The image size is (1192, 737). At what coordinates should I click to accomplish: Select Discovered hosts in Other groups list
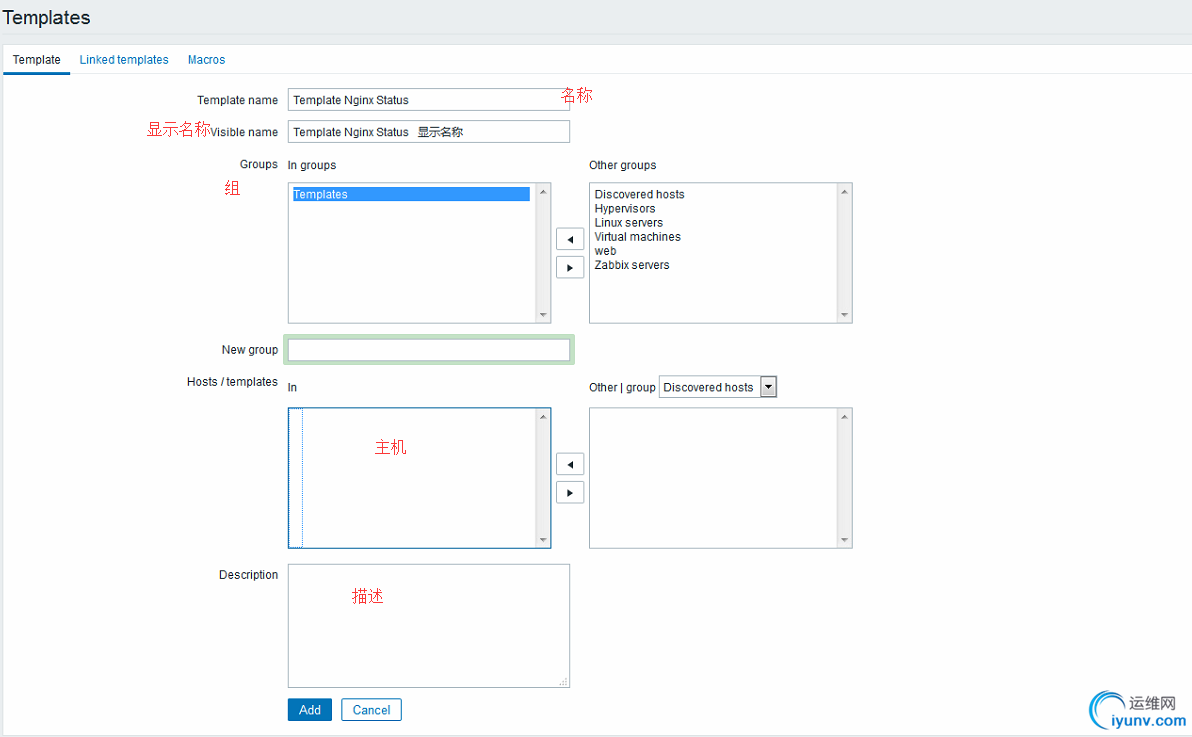tap(639, 194)
